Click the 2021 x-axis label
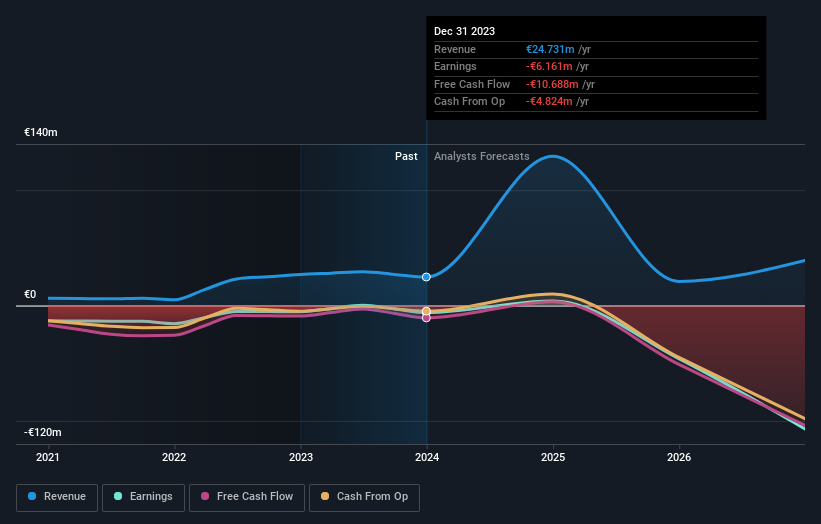The image size is (821, 524). click(48, 458)
